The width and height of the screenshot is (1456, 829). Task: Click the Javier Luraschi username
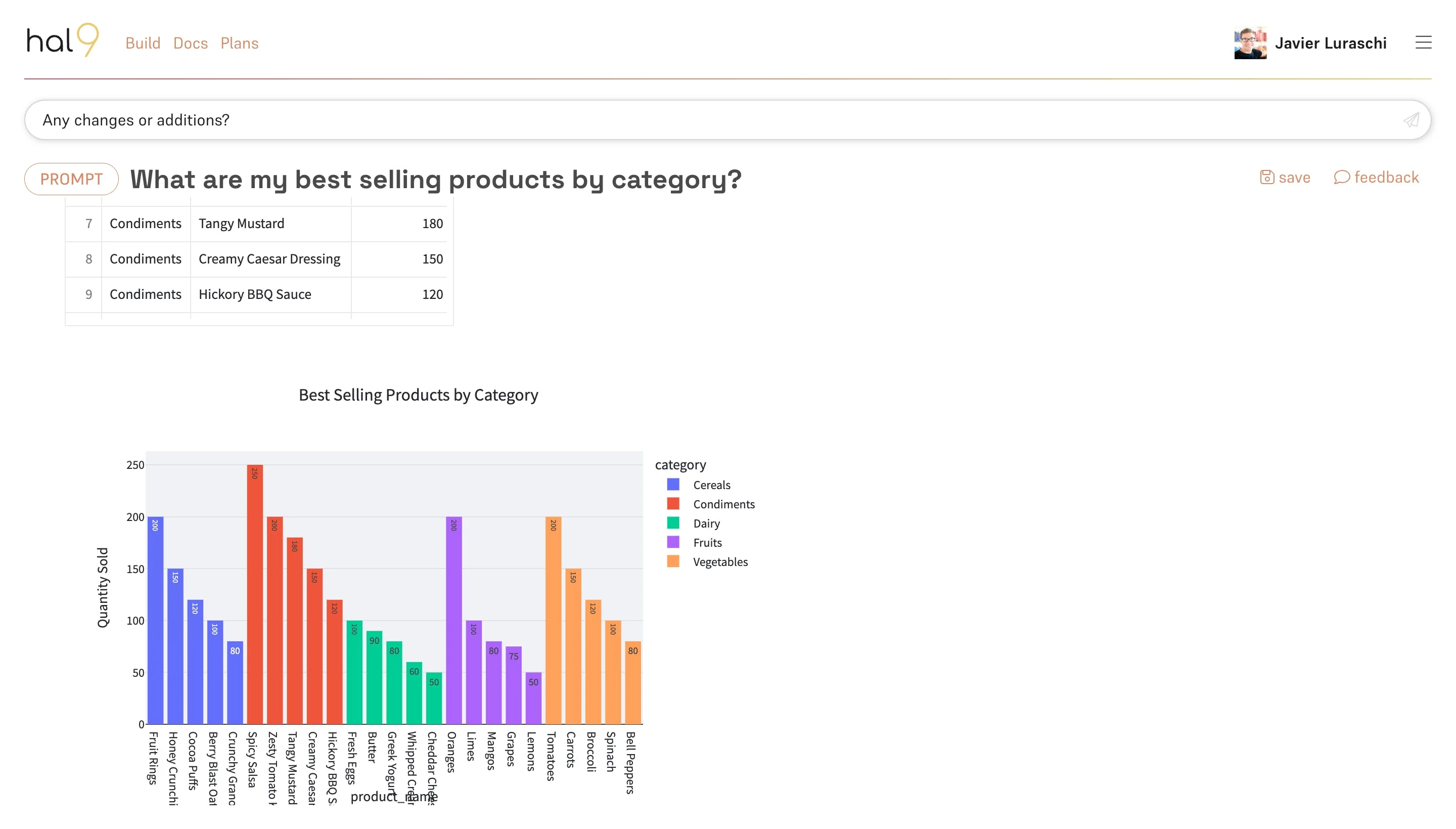point(1330,43)
